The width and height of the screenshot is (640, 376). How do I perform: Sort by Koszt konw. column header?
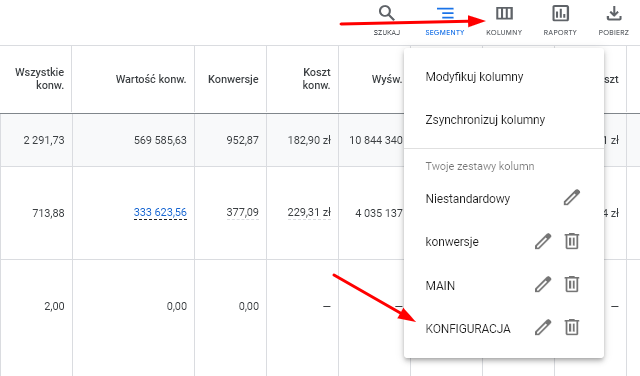tap(316, 78)
